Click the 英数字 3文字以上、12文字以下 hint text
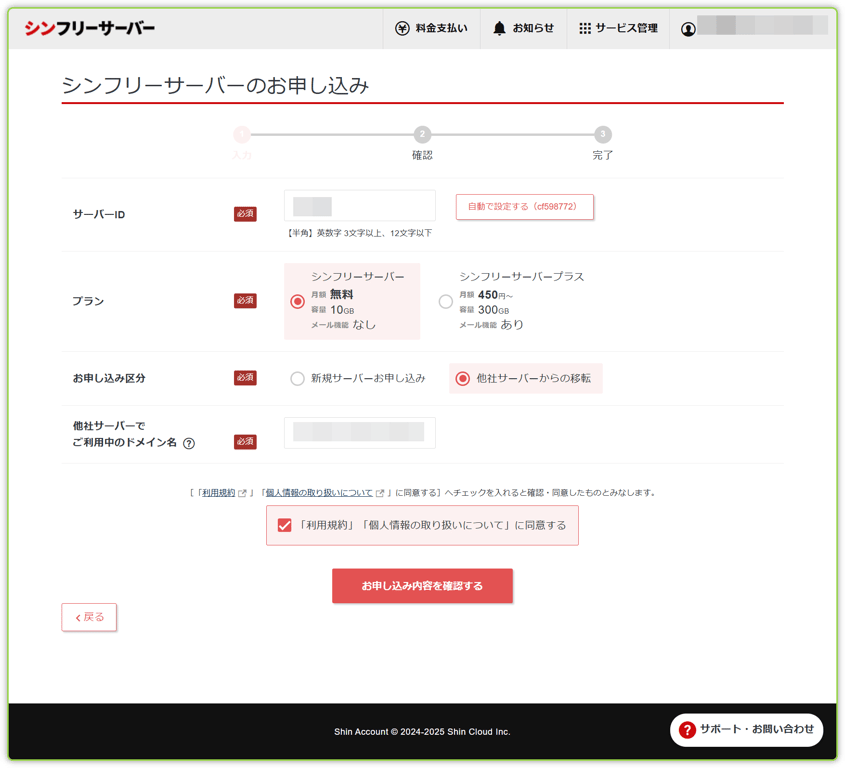This screenshot has width=845, height=768. pyautogui.click(x=359, y=233)
